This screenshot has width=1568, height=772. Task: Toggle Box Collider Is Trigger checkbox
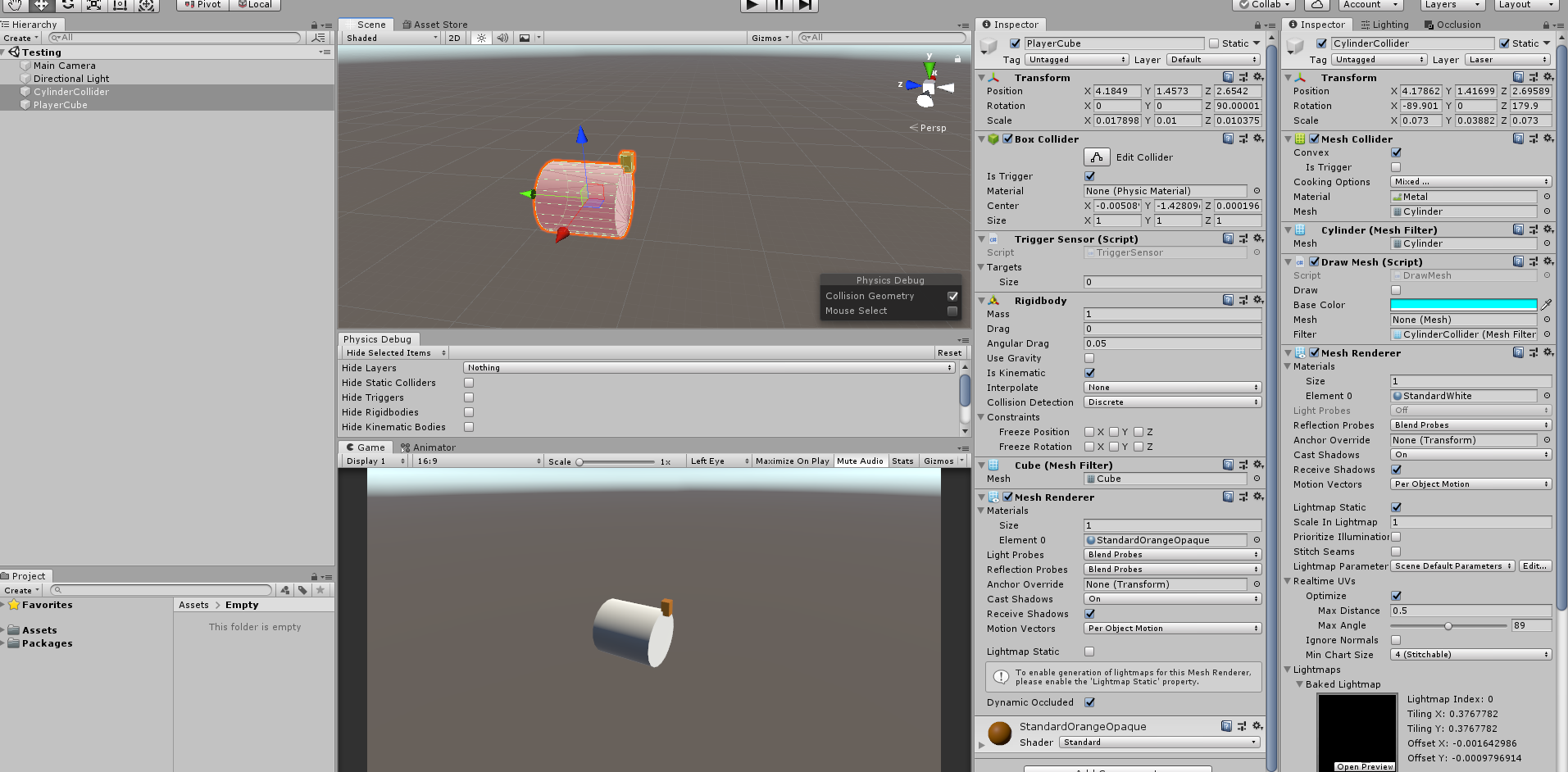[1089, 176]
